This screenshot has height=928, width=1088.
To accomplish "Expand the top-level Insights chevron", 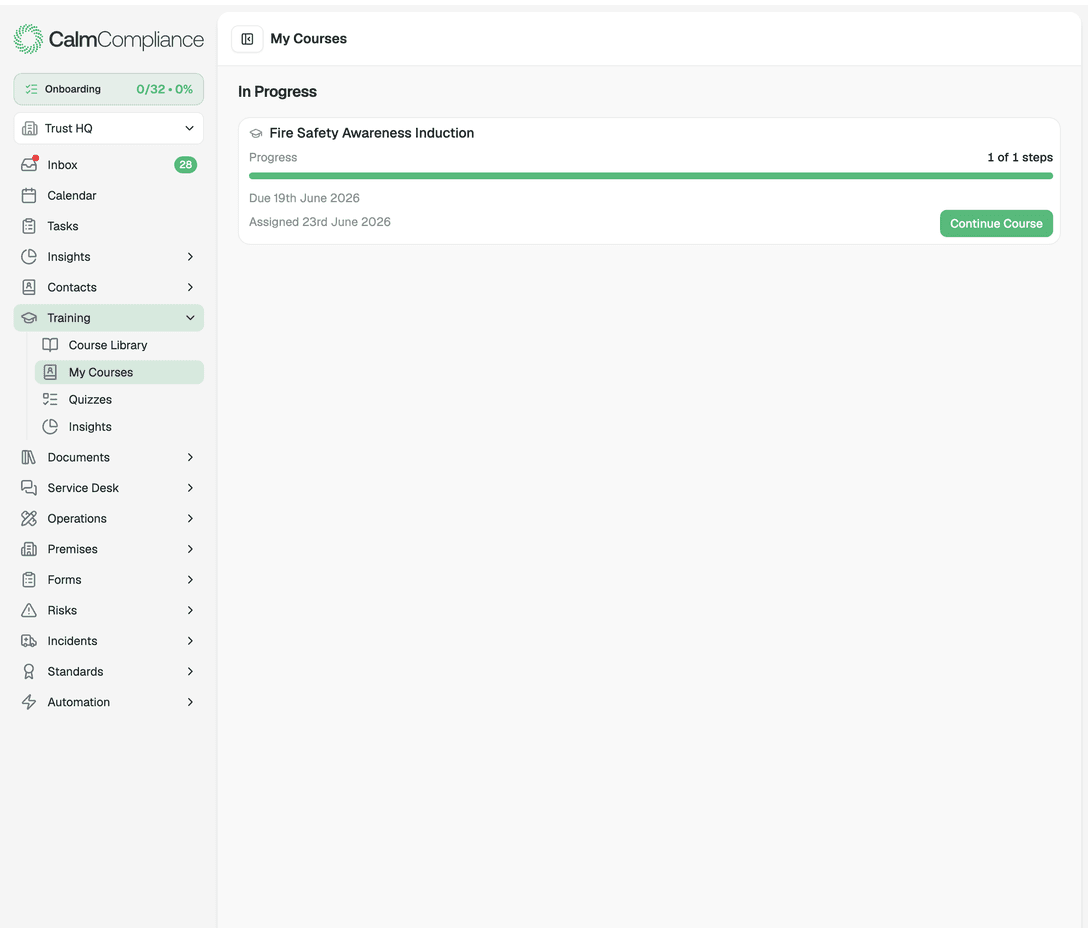I will click(x=190, y=257).
